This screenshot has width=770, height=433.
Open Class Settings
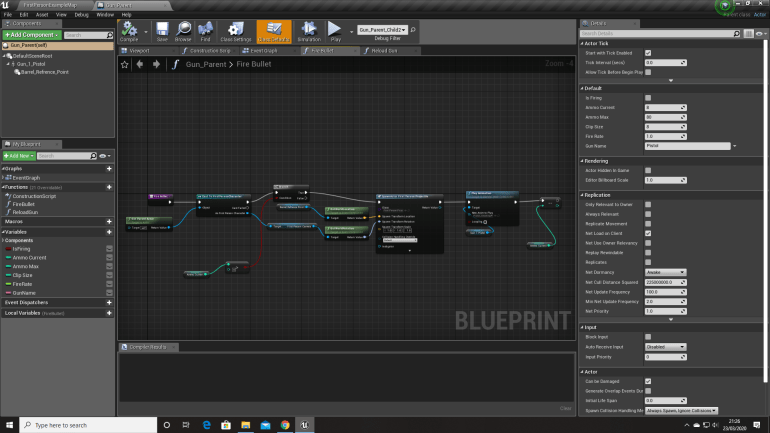click(x=236, y=32)
